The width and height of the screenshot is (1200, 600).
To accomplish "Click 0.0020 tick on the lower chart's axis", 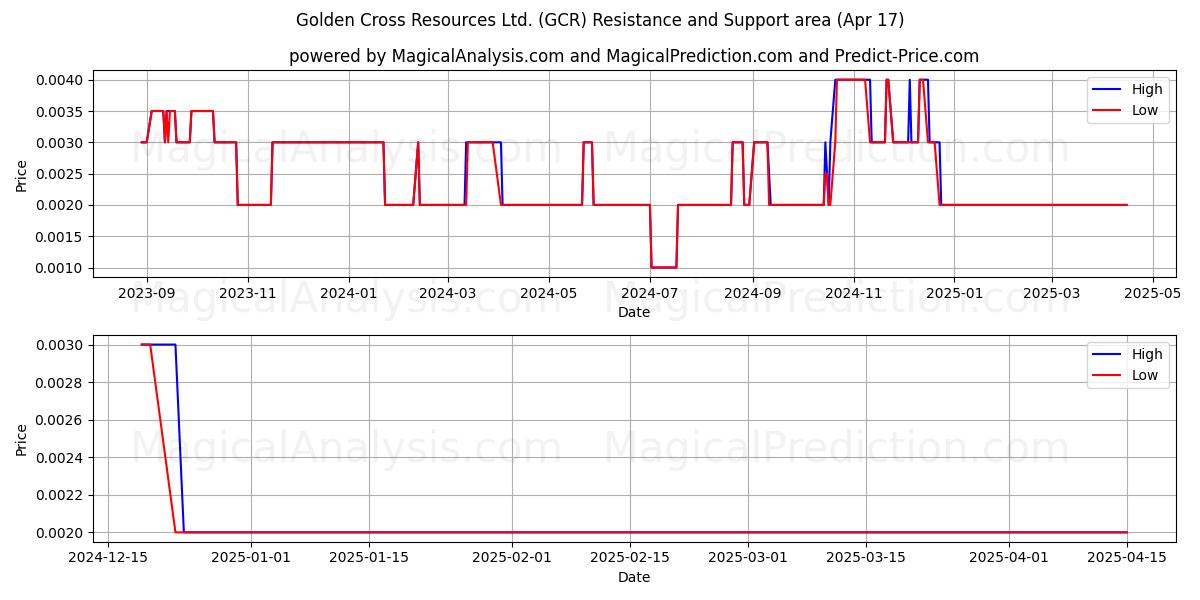I will click(62, 533).
